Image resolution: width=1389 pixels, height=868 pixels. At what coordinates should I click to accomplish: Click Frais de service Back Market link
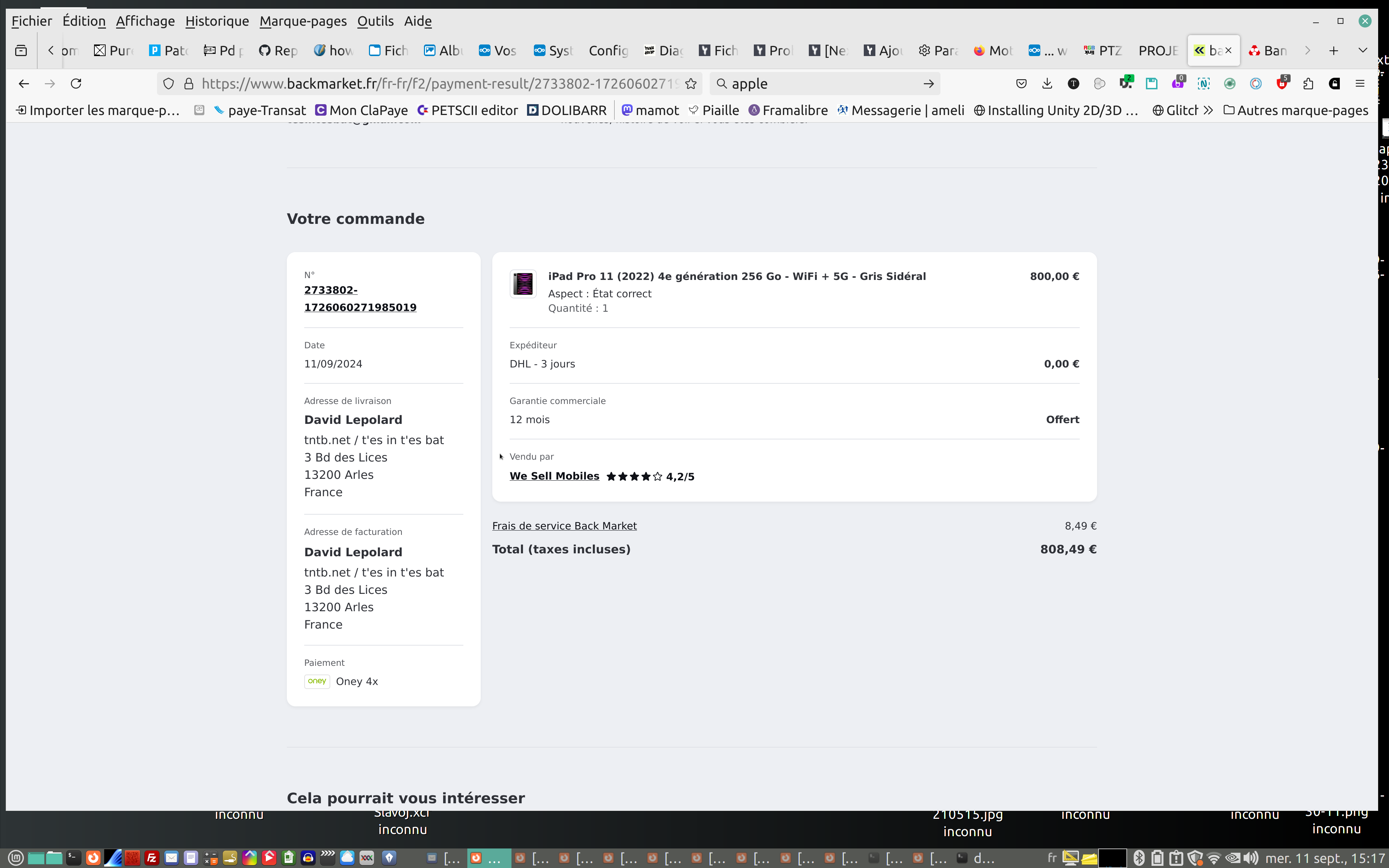564,526
